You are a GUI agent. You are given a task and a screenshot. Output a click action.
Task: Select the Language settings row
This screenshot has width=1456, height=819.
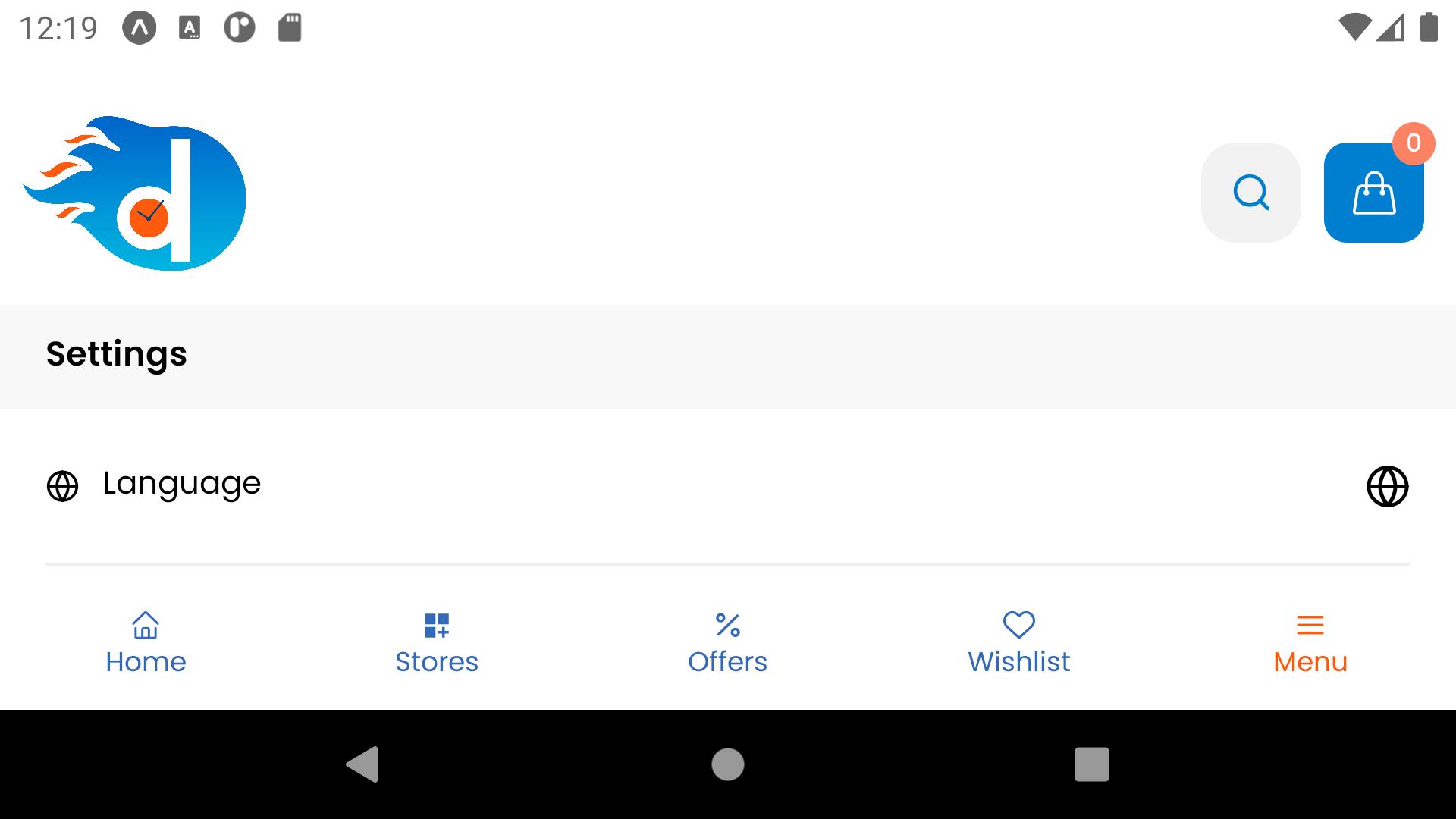tap(728, 486)
